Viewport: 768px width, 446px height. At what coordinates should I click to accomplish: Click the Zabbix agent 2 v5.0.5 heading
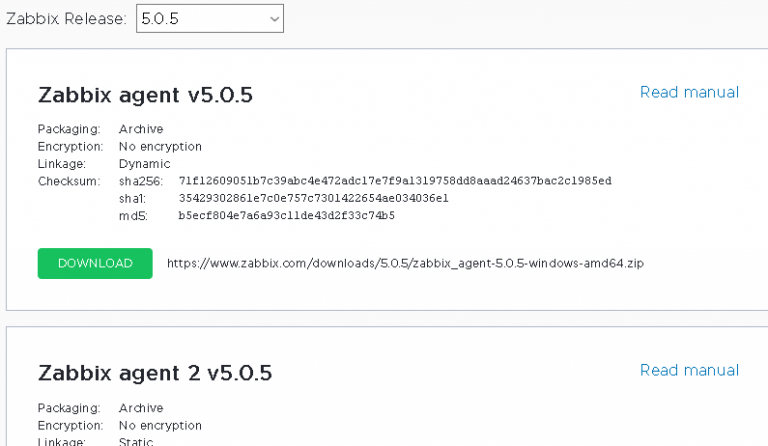click(155, 374)
